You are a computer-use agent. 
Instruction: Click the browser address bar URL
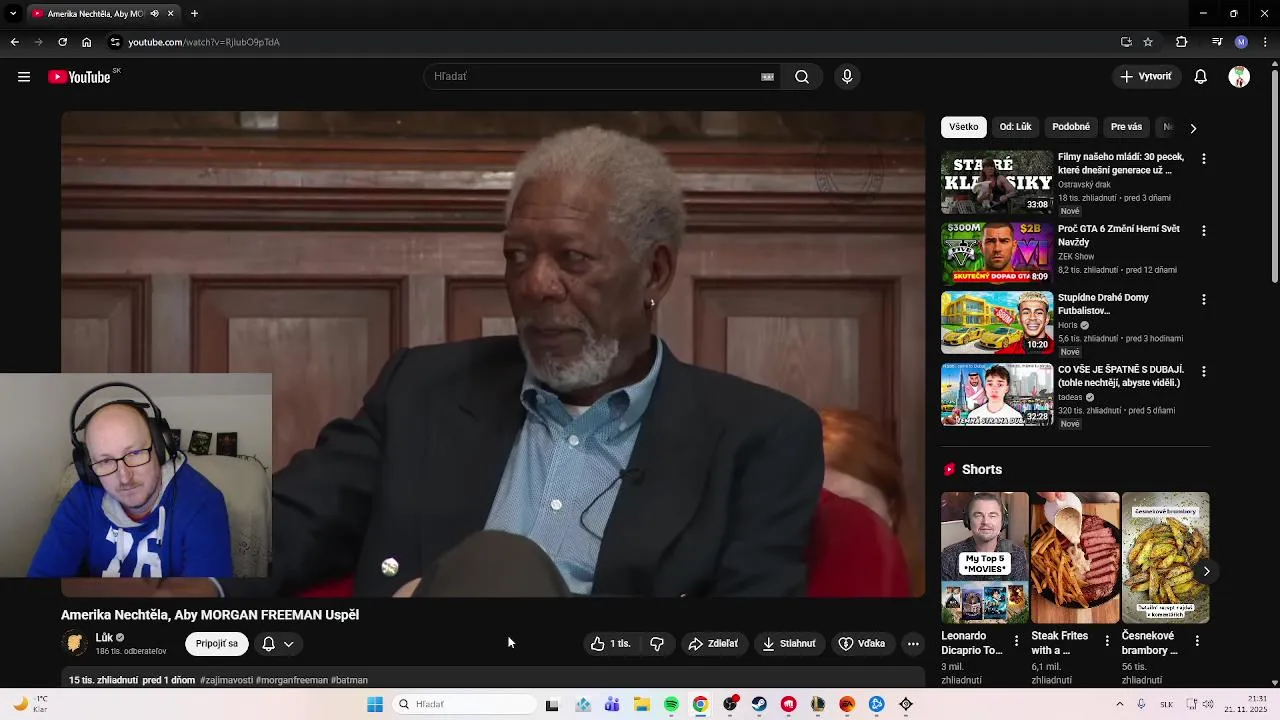click(x=204, y=42)
